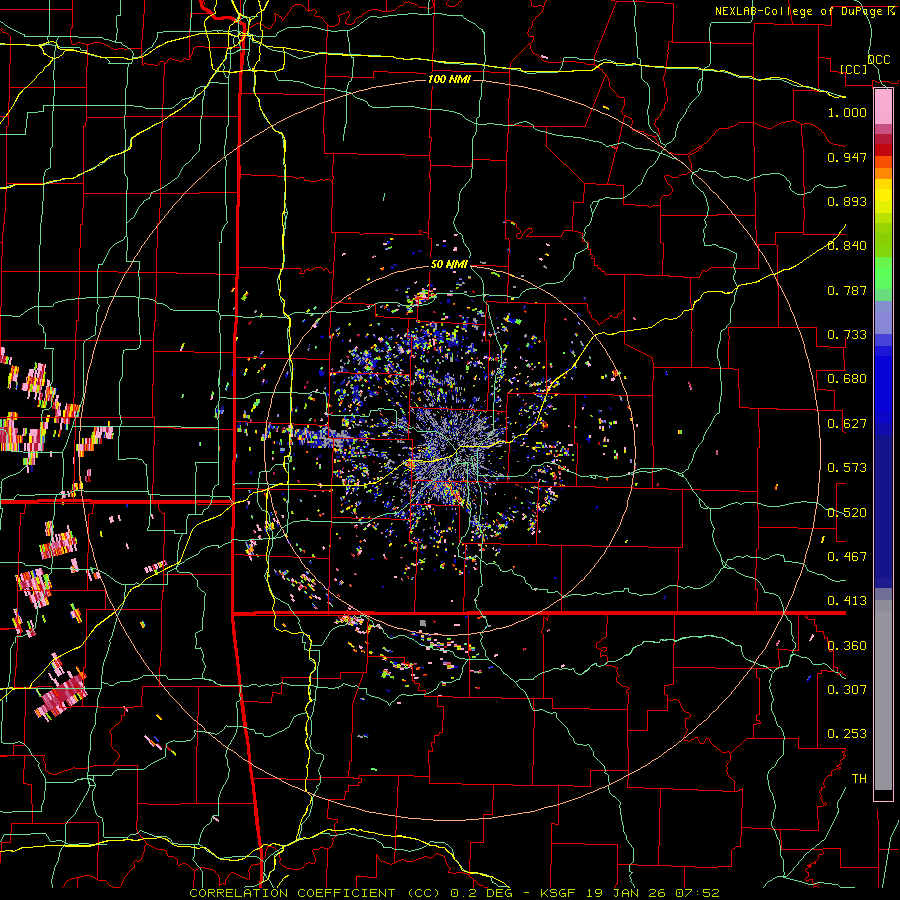Pick the red segment of color bar
The width and height of the screenshot is (900, 900).
coord(883,150)
